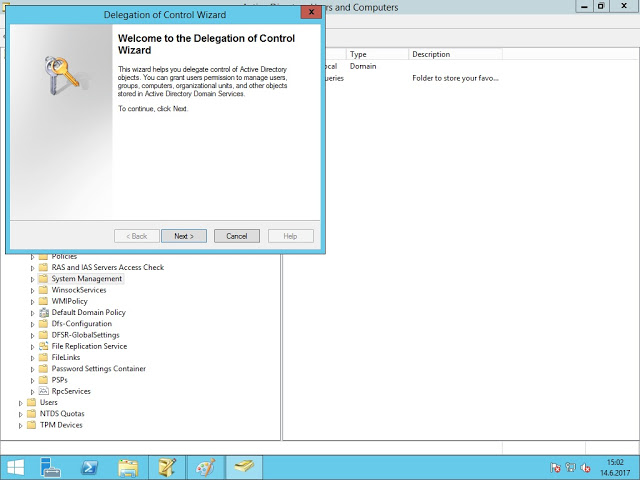This screenshot has height=480, width=640.
Task: Cancel the Delegation of Control Wizard
Action: [237, 236]
